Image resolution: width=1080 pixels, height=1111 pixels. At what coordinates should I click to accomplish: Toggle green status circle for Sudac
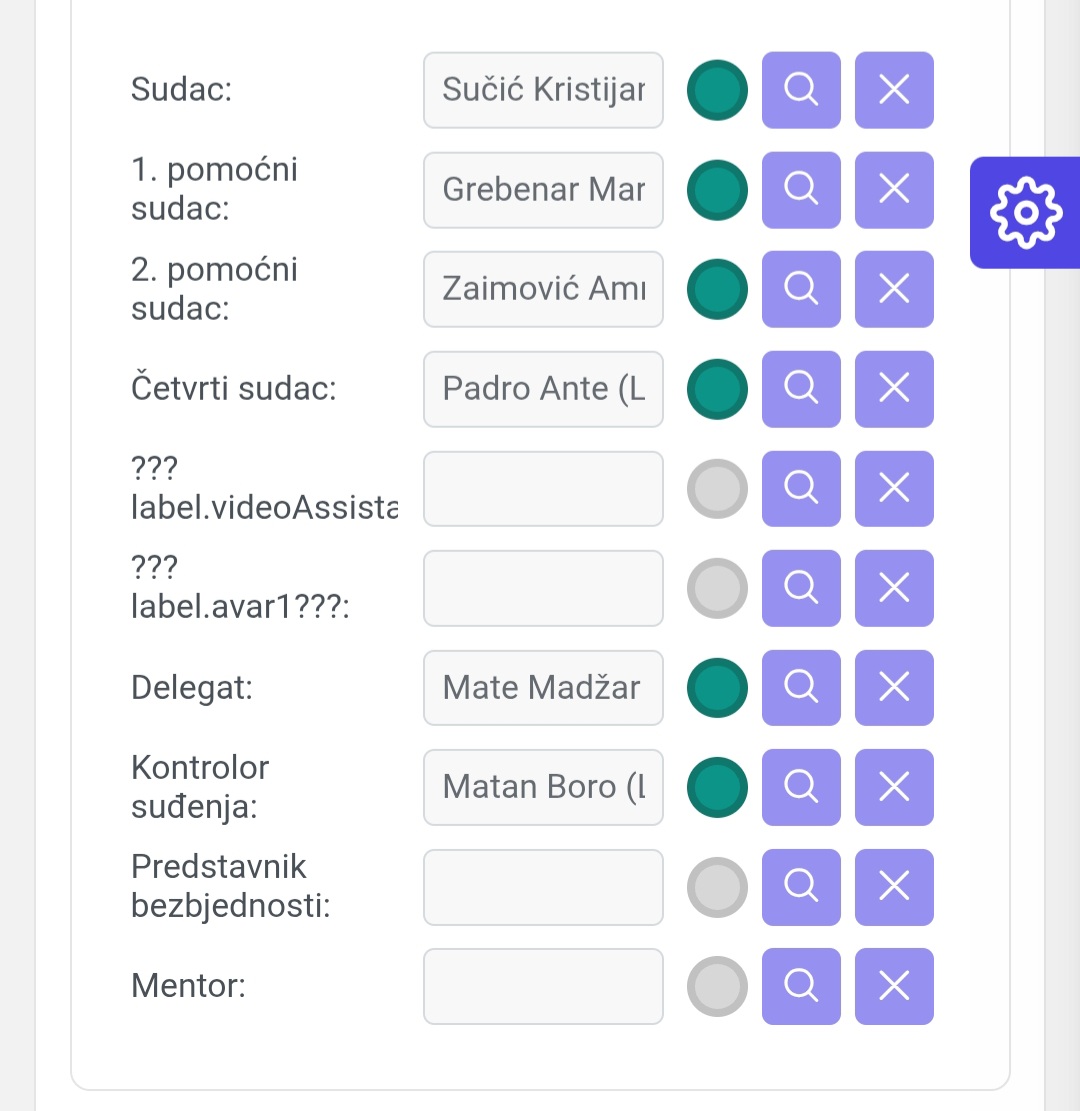pyautogui.click(x=717, y=90)
